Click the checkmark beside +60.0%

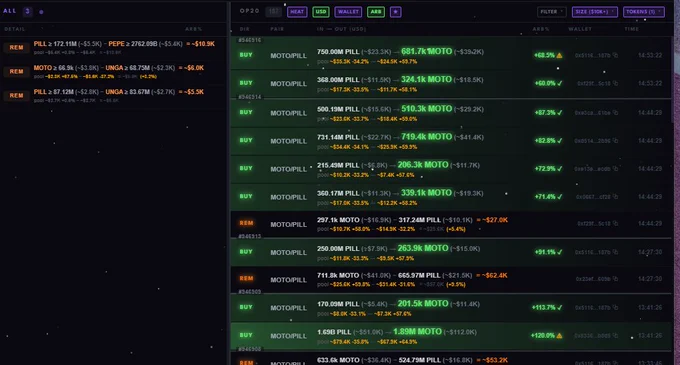click(x=560, y=83)
